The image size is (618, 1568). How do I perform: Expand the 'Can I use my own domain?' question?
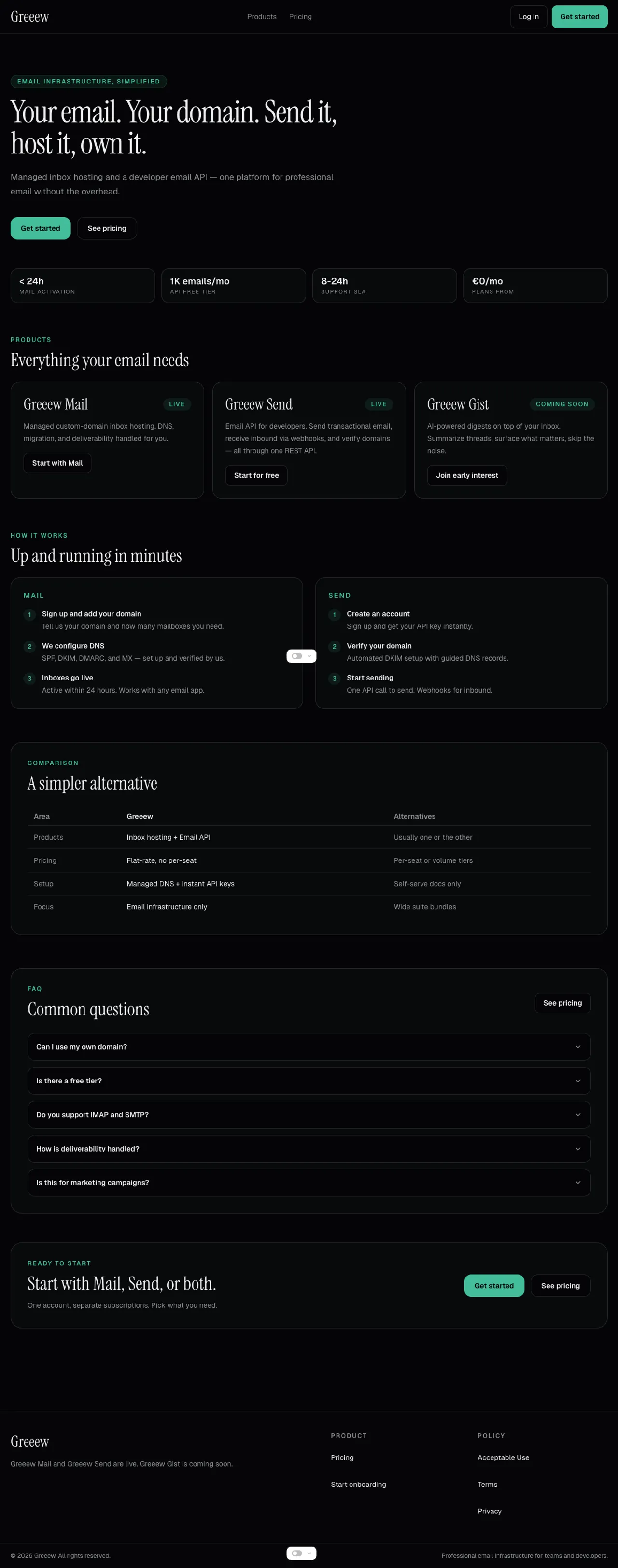pyautogui.click(x=309, y=1046)
